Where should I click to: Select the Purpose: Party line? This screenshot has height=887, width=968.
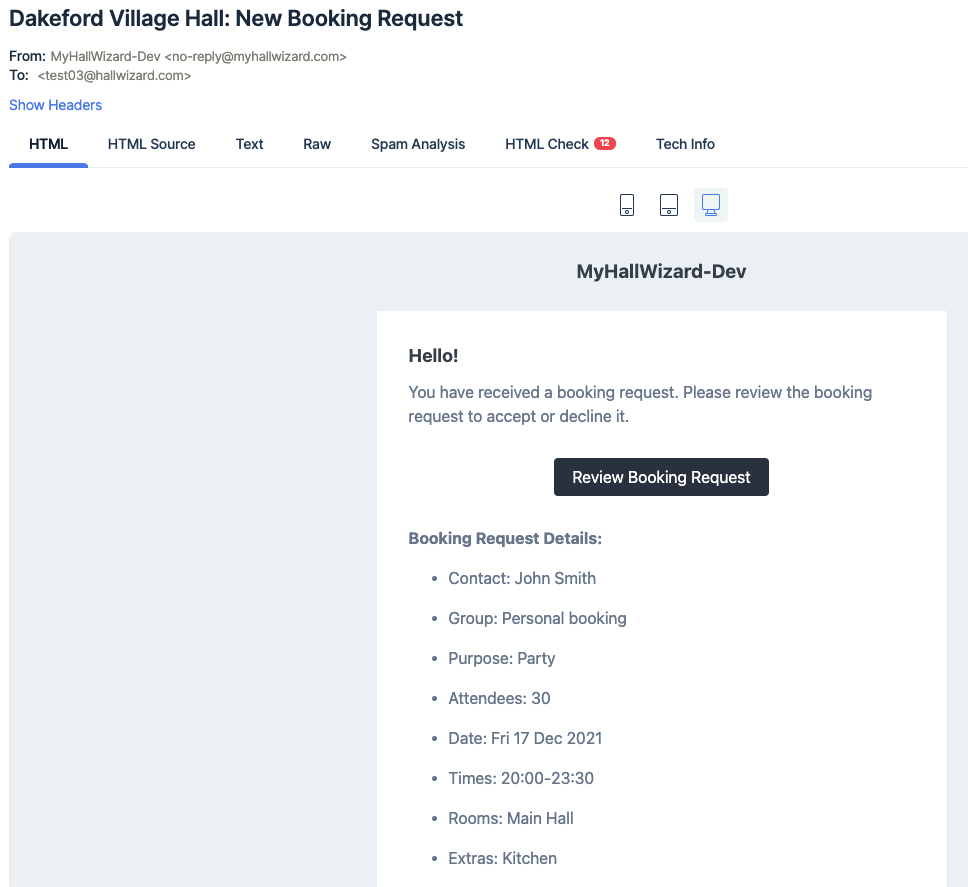pyautogui.click(x=501, y=659)
